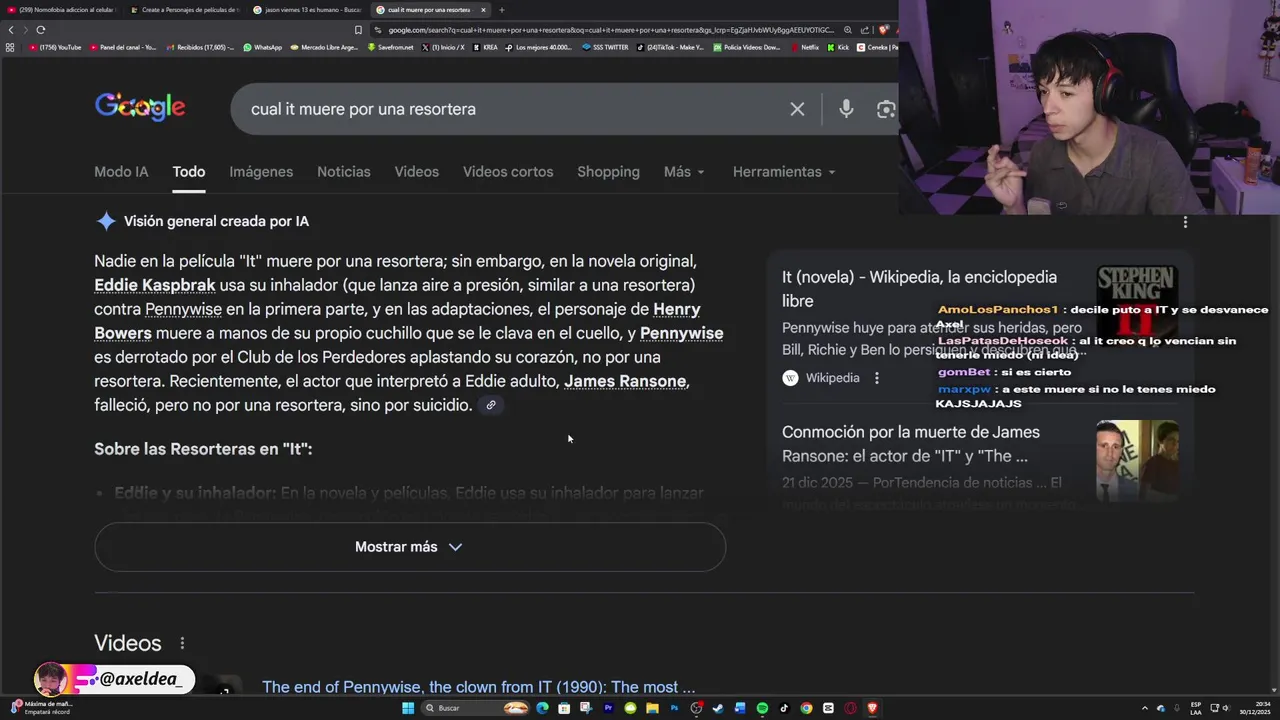Open TikTok from the taskbar
Screen dimensions: 1280x720
pos(784,708)
